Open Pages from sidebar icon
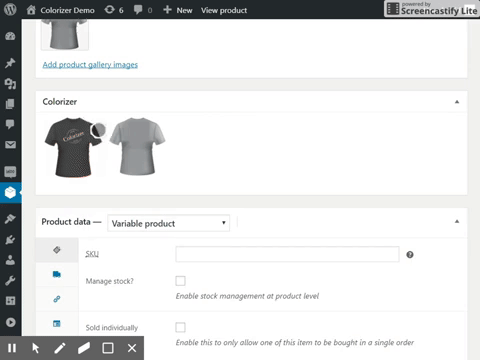The image size is (480, 360). (10, 104)
